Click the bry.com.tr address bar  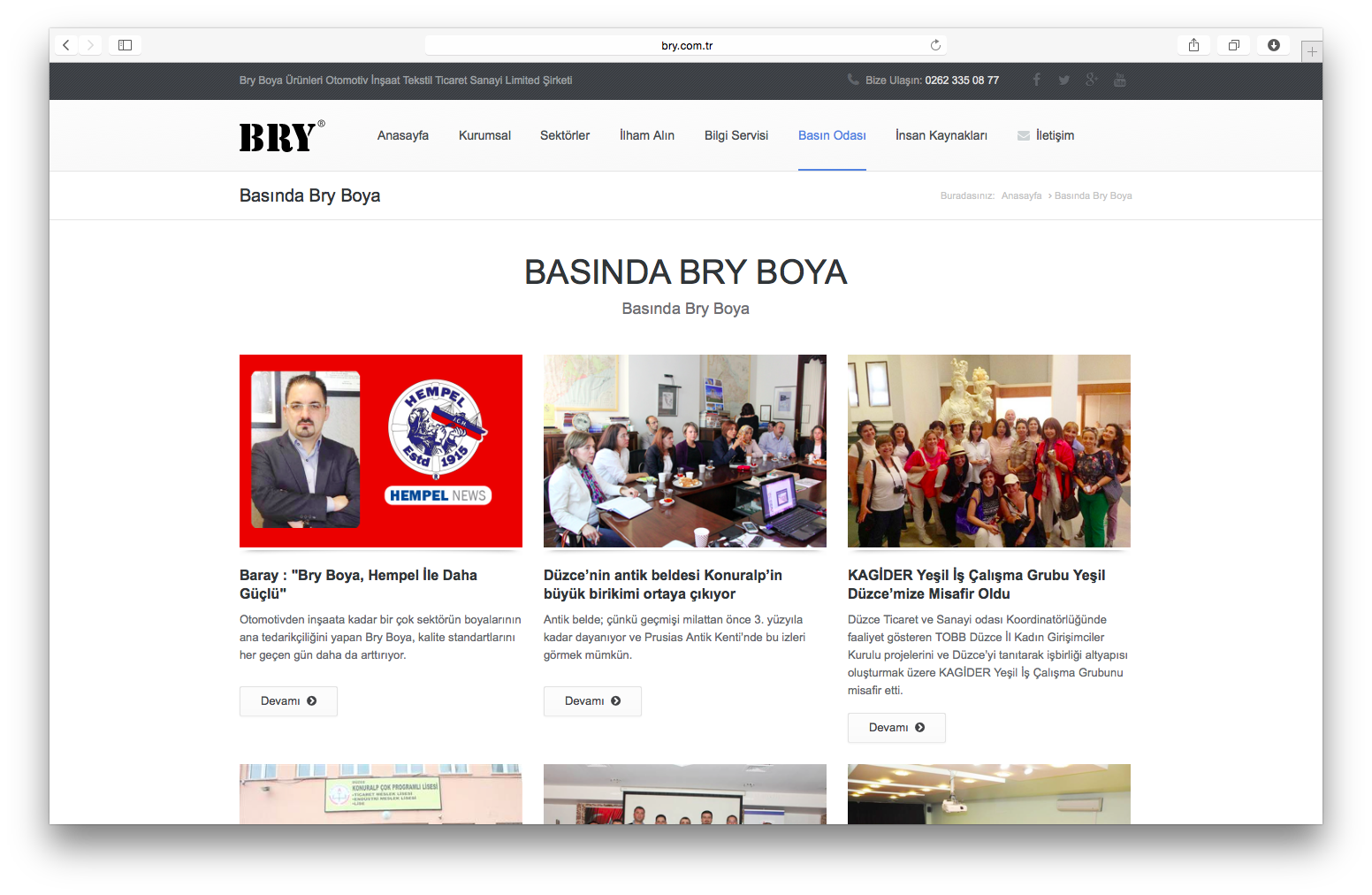point(686,45)
